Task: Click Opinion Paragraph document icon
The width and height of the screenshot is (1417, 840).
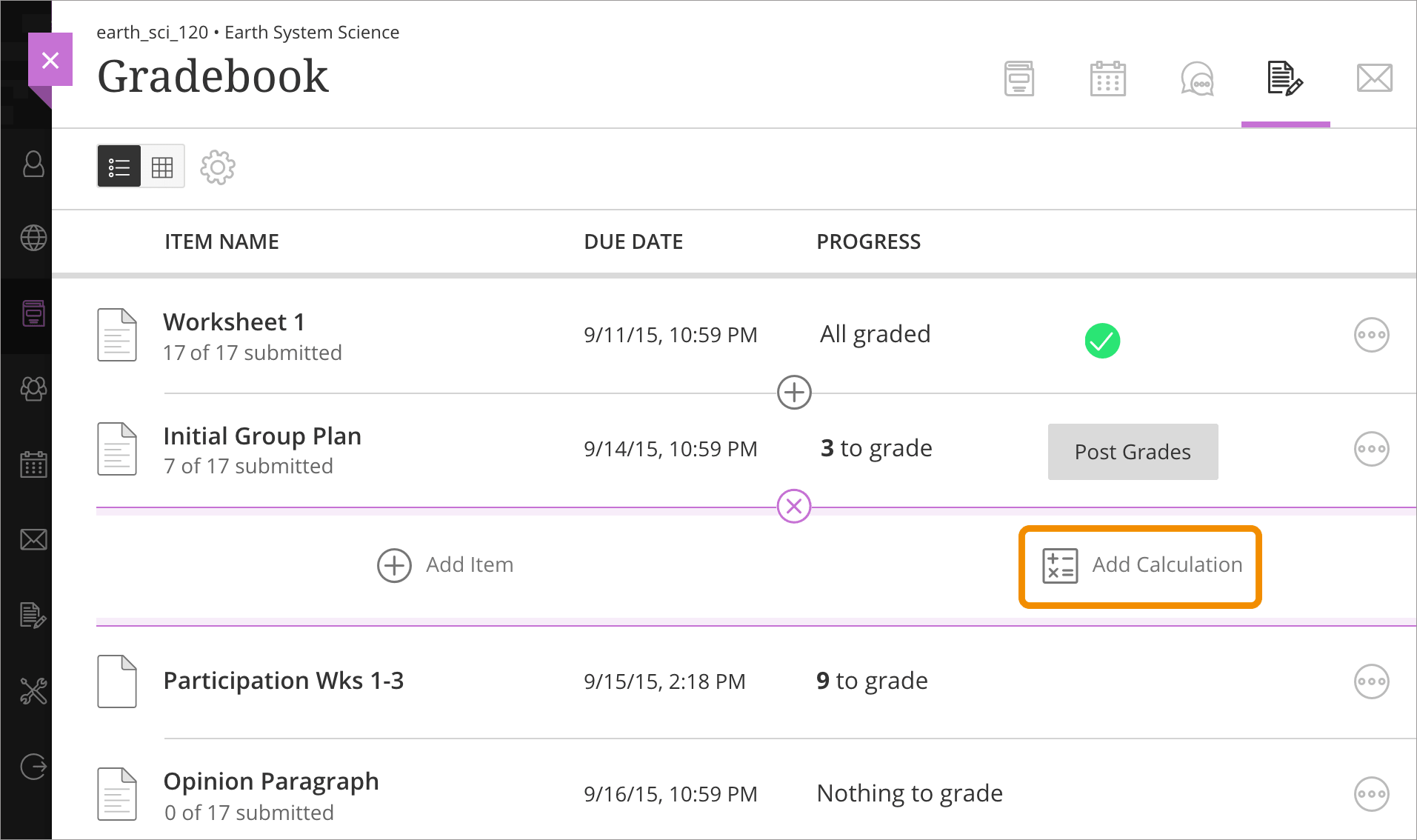Action: coord(117,794)
